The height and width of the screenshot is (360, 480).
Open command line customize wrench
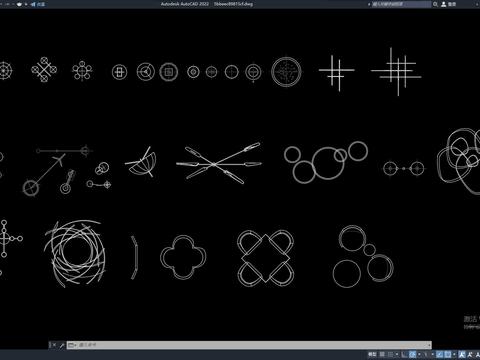(62, 345)
